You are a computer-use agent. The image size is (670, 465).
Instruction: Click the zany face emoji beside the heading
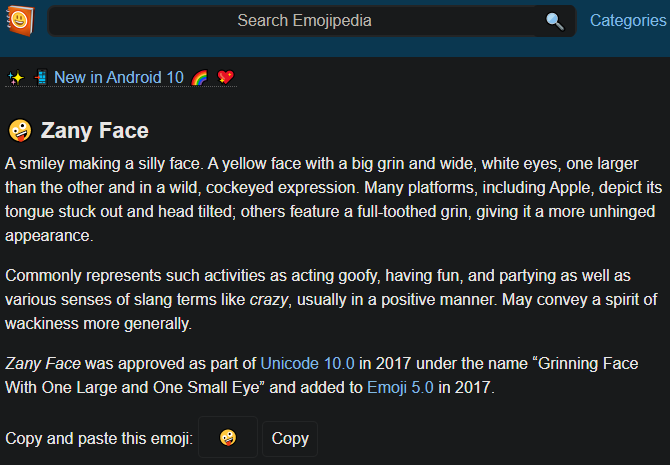(19, 131)
